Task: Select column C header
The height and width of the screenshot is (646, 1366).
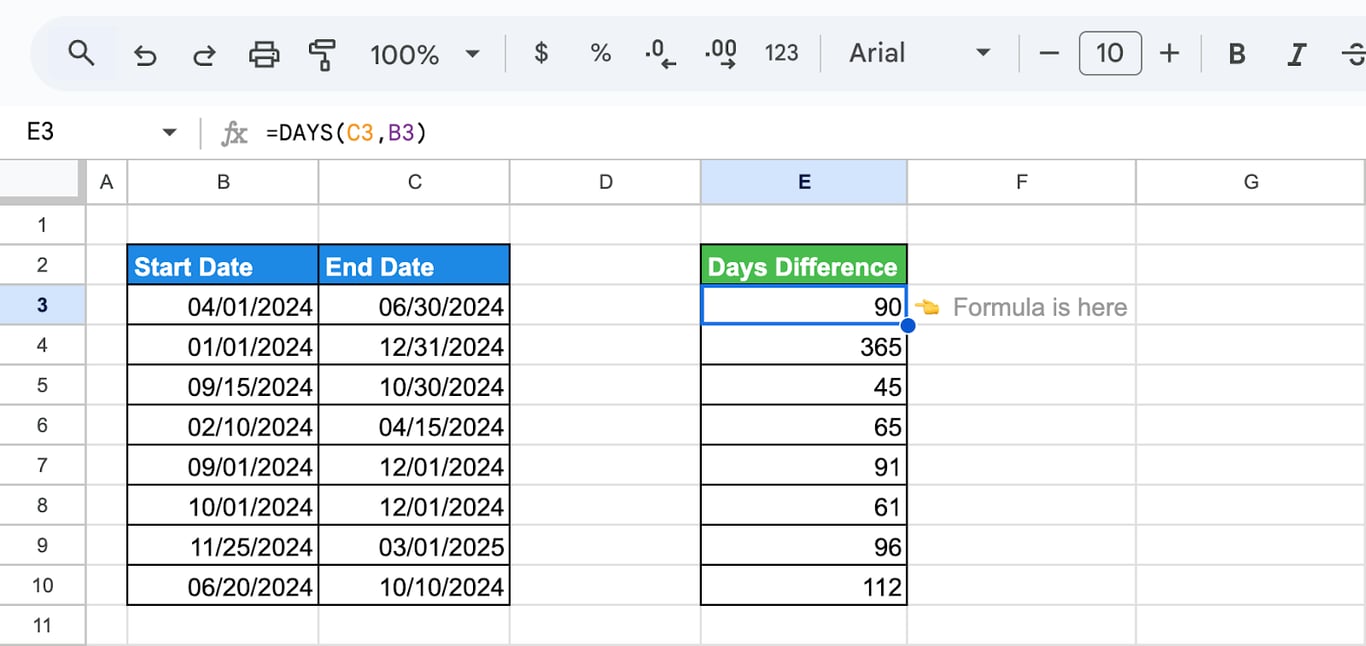Action: [414, 182]
